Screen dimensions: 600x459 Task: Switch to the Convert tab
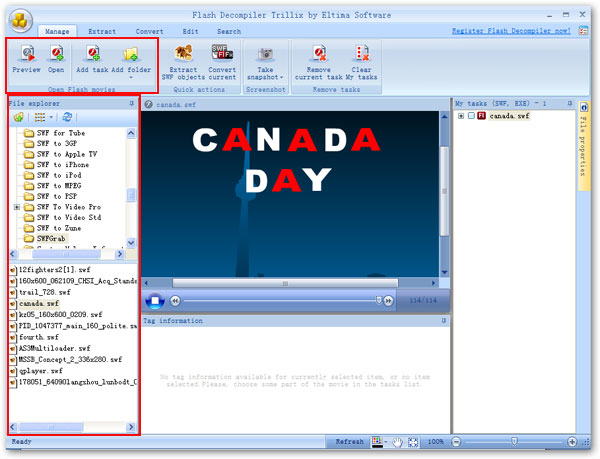pos(150,31)
